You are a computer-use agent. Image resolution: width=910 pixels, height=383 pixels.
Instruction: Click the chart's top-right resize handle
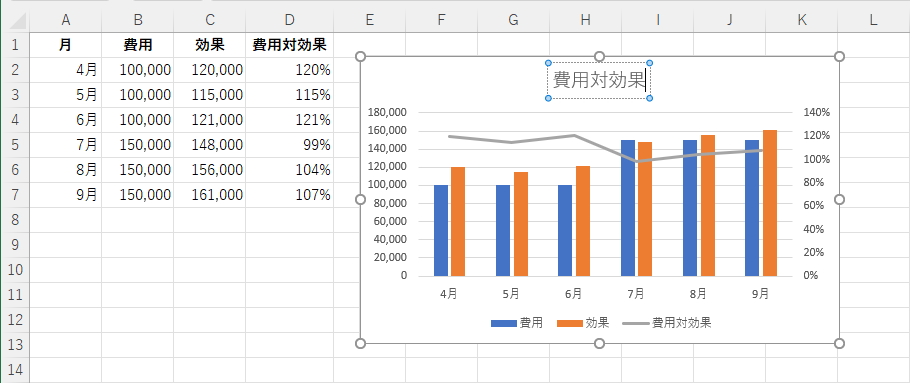coord(839,56)
